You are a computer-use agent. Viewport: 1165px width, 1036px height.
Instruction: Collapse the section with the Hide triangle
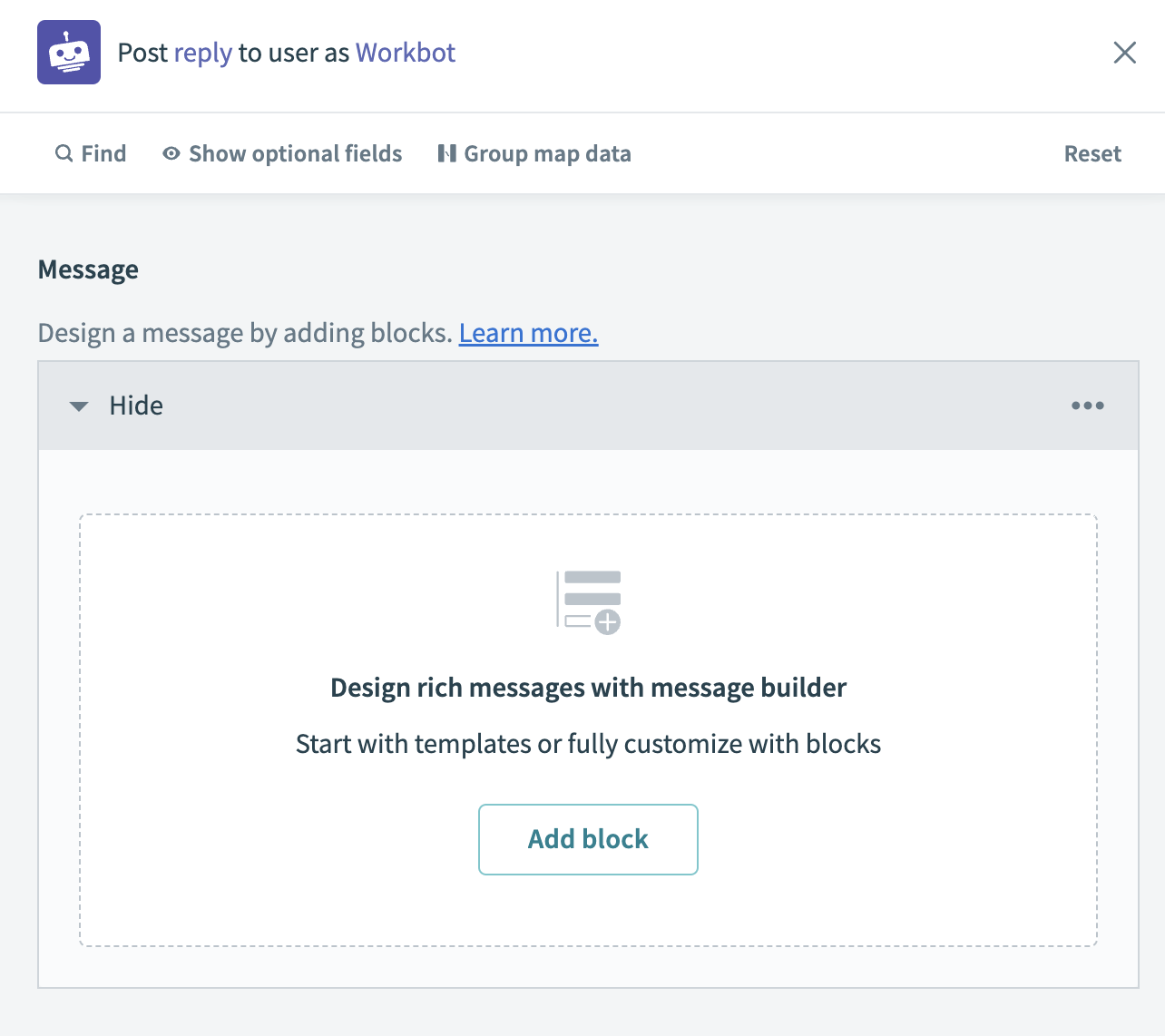click(x=79, y=406)
